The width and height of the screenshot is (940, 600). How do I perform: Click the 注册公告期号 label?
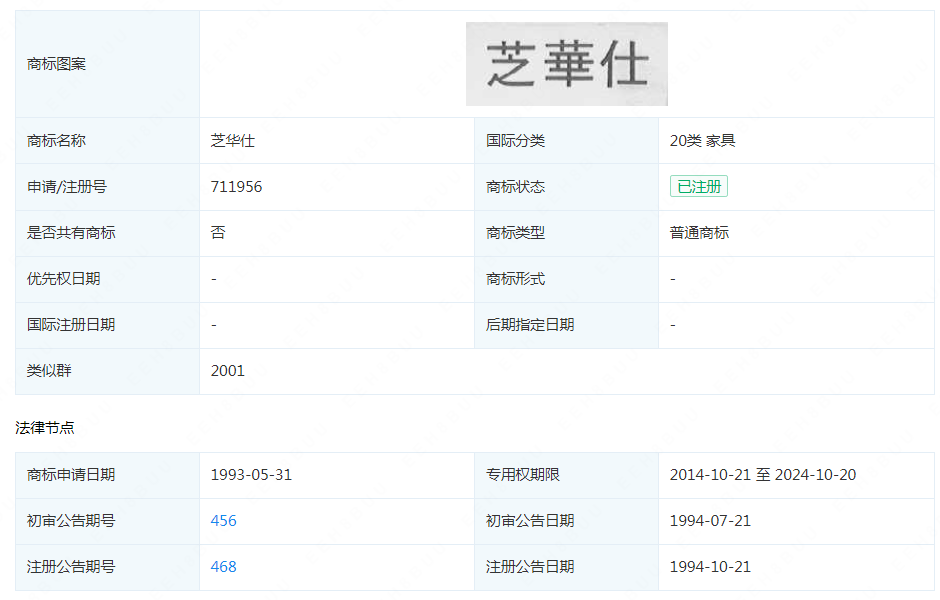coord(71,566)
